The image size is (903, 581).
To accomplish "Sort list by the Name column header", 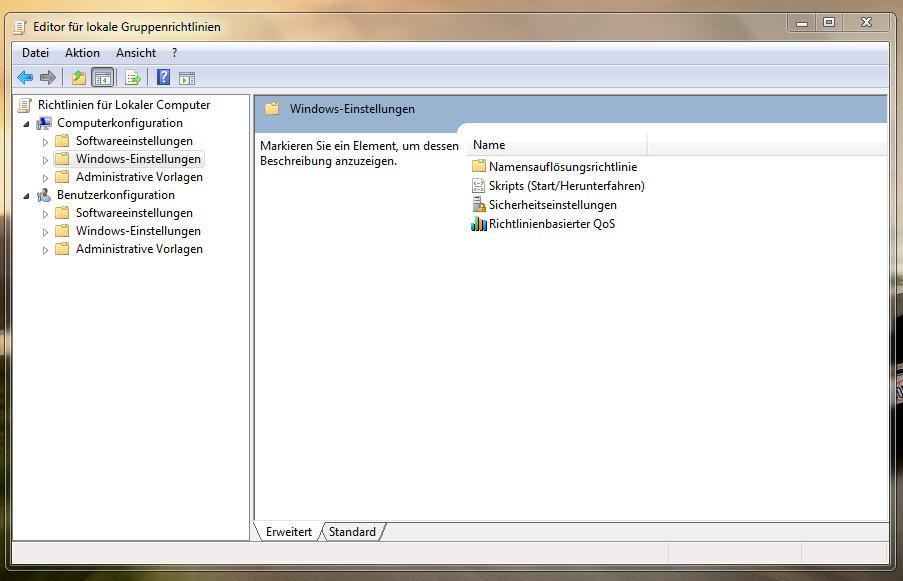I will point(559,145).
